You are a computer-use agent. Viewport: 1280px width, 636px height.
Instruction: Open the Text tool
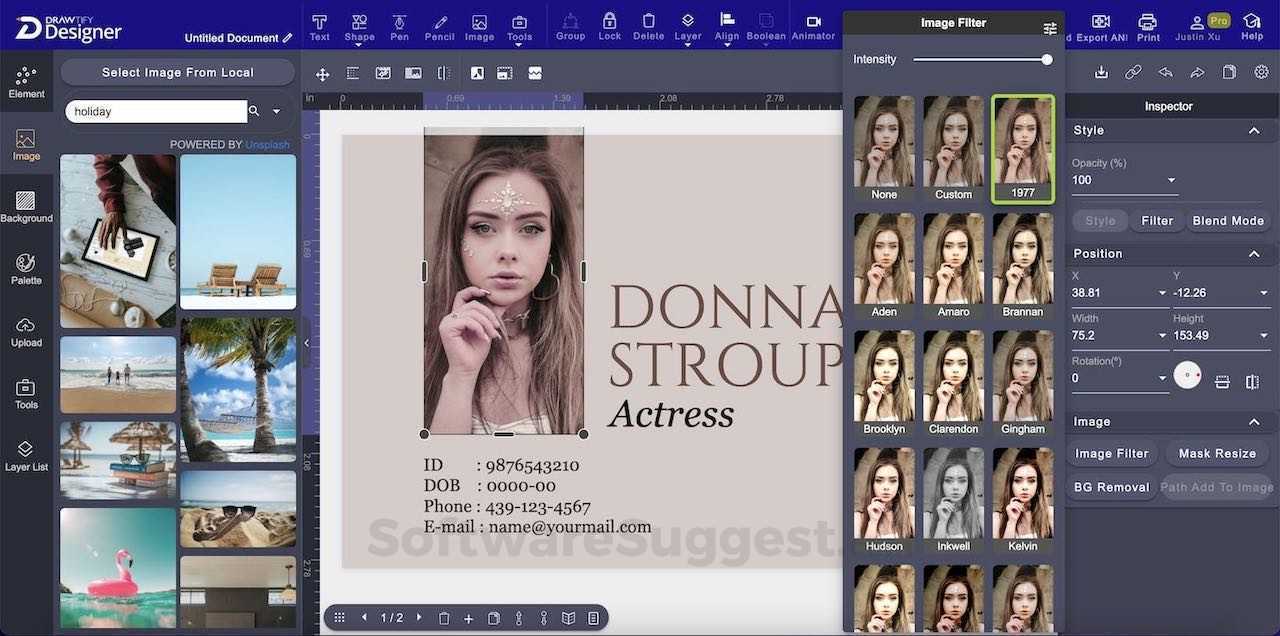[319, 25]
